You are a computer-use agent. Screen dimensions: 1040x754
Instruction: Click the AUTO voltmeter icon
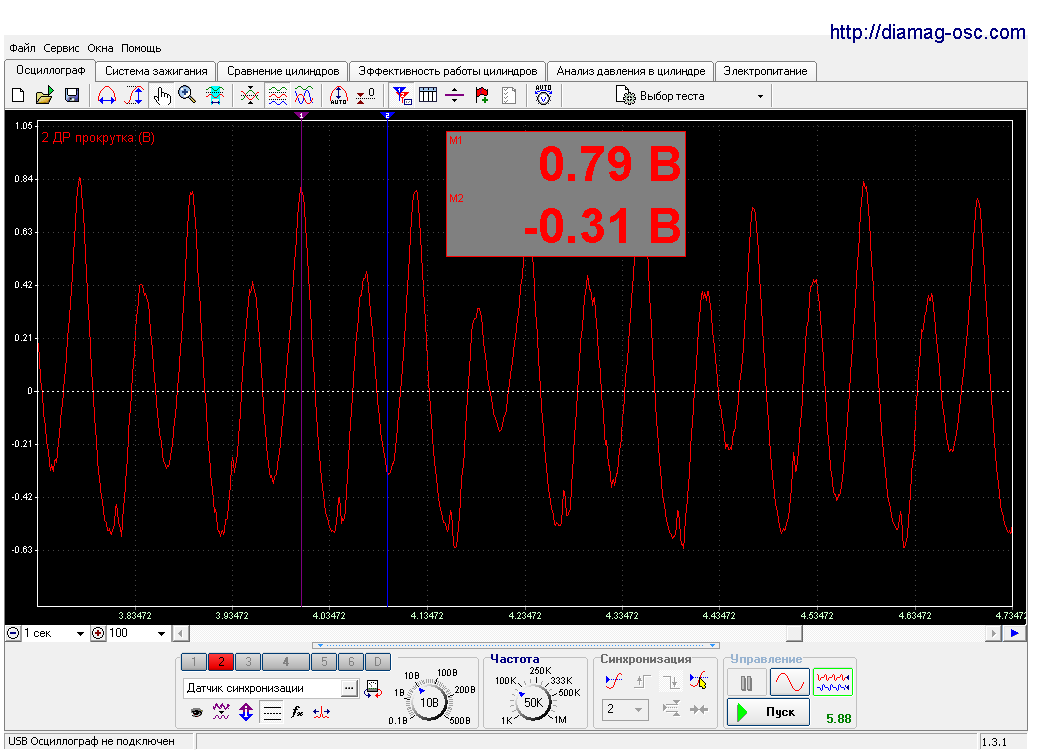point(543,95)
